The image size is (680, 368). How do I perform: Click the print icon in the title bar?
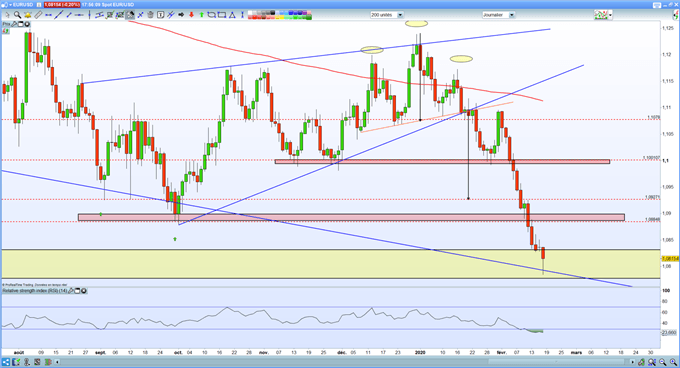(x=656, y=5)
